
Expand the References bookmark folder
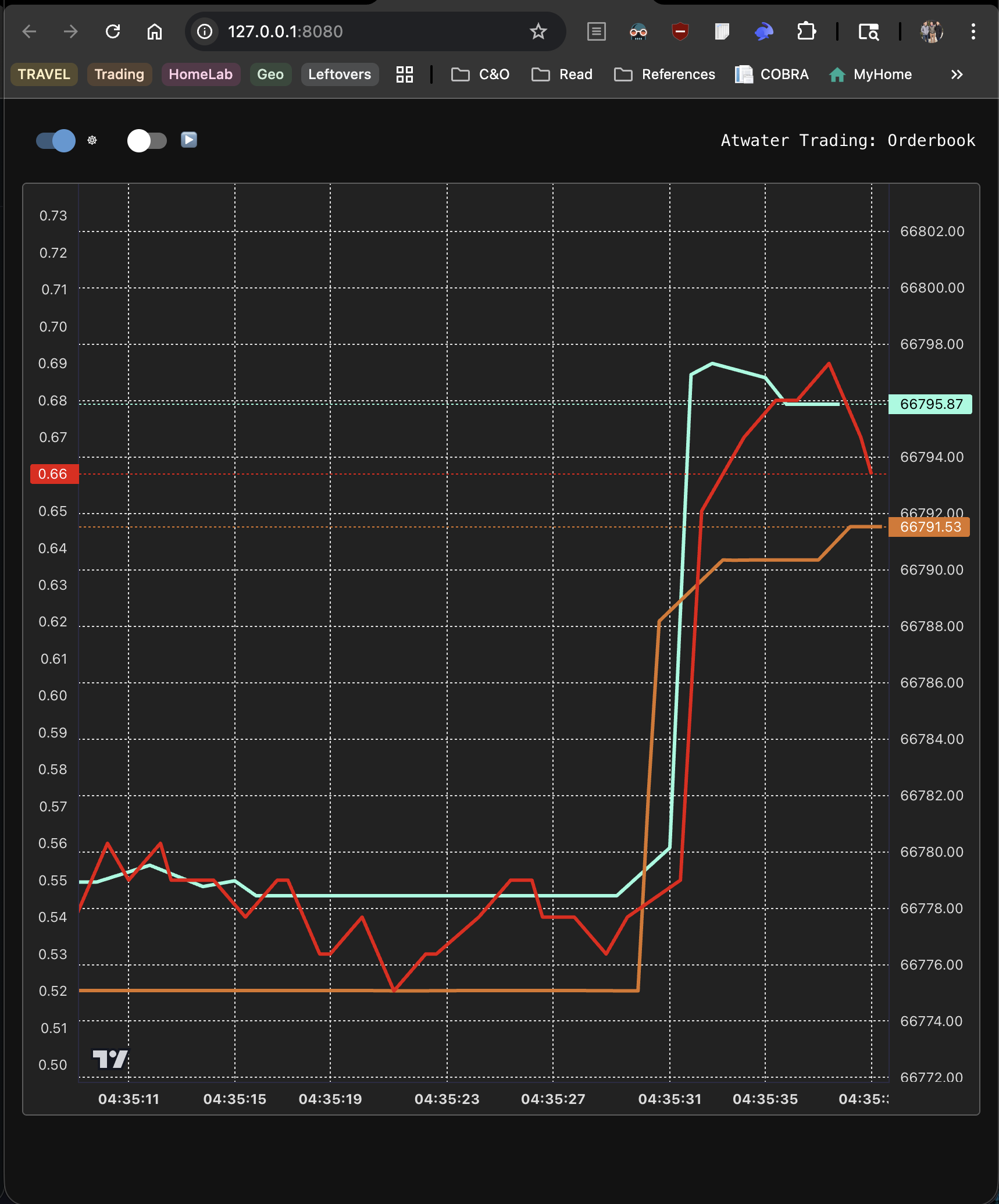coord(665,74)
